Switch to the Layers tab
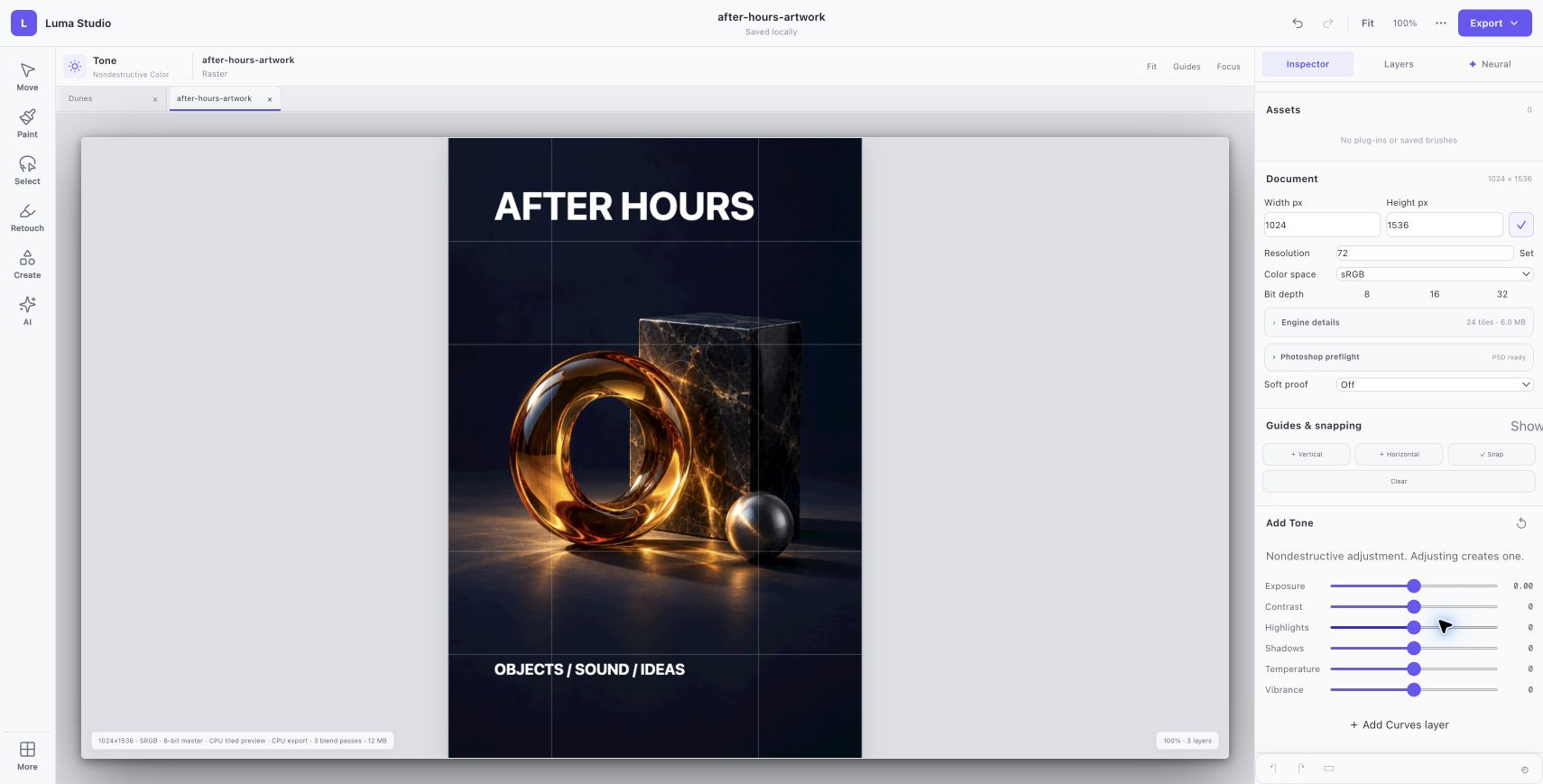This screenshot has width=1543, height=784. click(1399, 64)
